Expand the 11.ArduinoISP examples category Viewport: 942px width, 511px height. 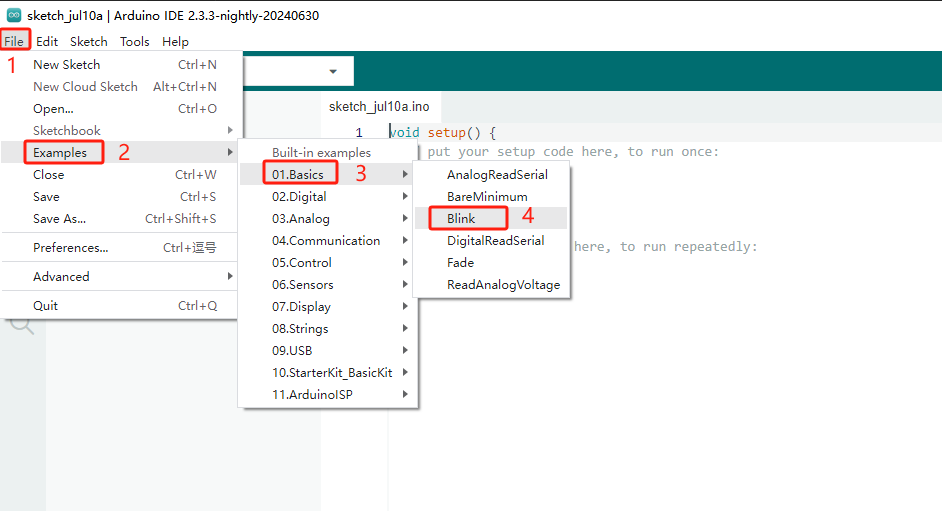tap(327, 395)
